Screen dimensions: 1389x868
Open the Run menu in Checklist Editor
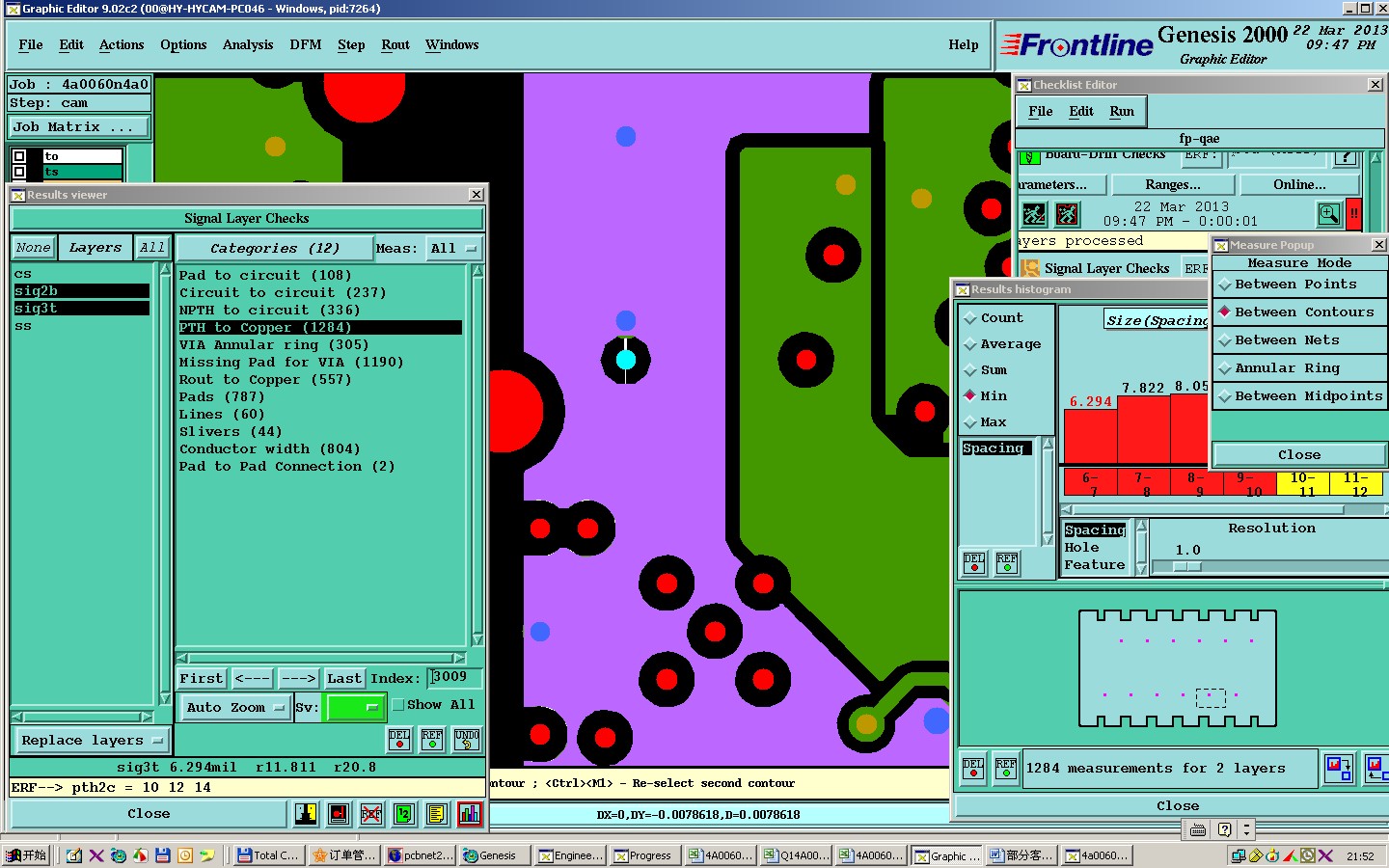click(1122, 112)
